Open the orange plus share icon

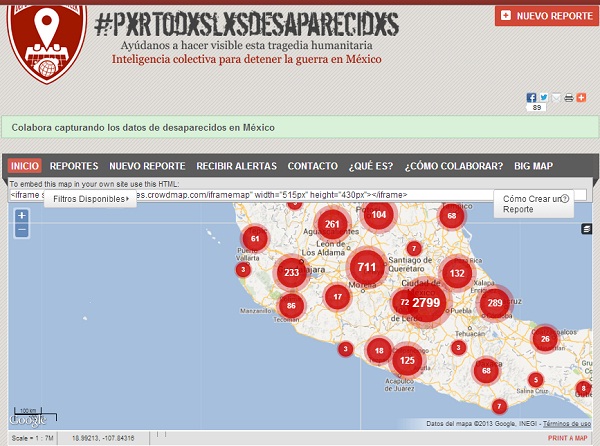click(581, 98)
